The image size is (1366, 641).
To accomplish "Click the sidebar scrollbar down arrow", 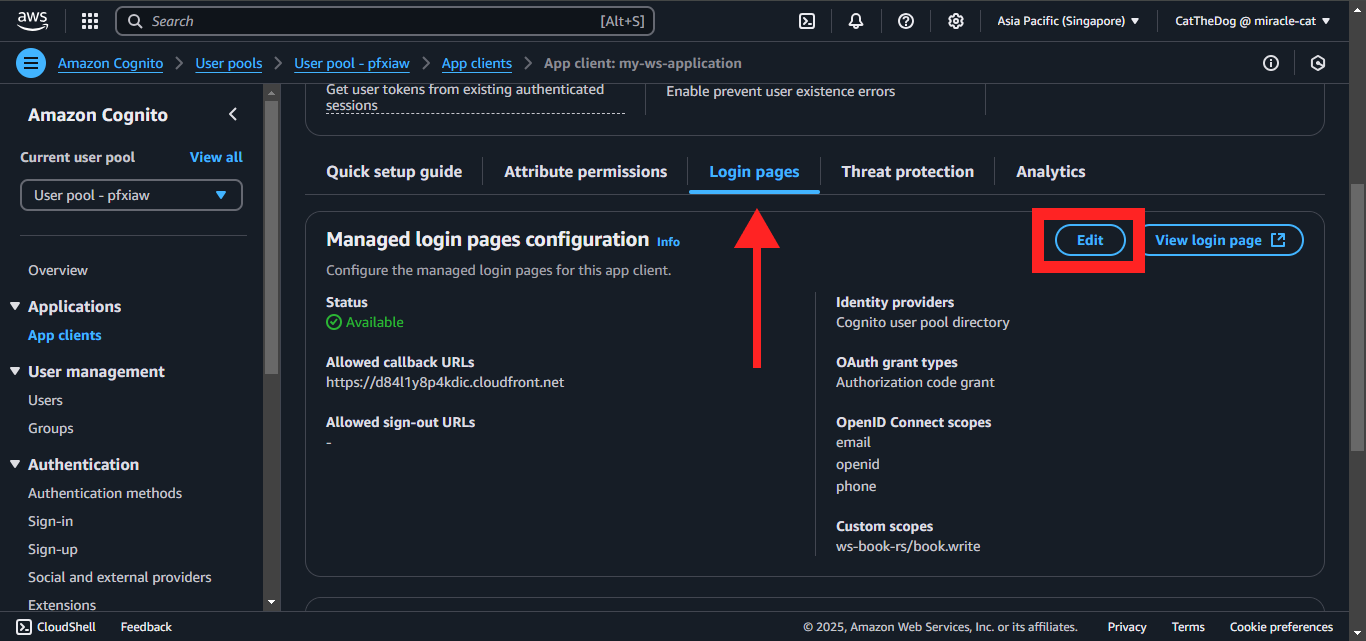I will 271,603.
